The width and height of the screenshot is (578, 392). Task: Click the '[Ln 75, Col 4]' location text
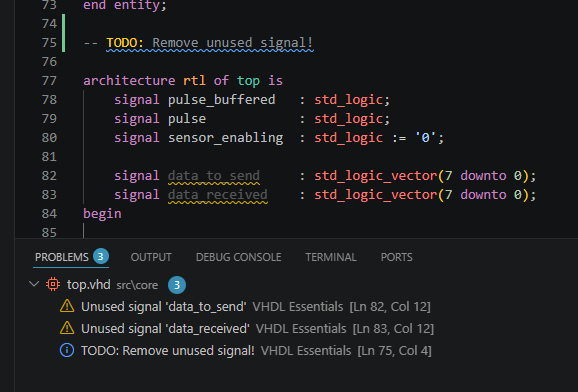point(394,350)
